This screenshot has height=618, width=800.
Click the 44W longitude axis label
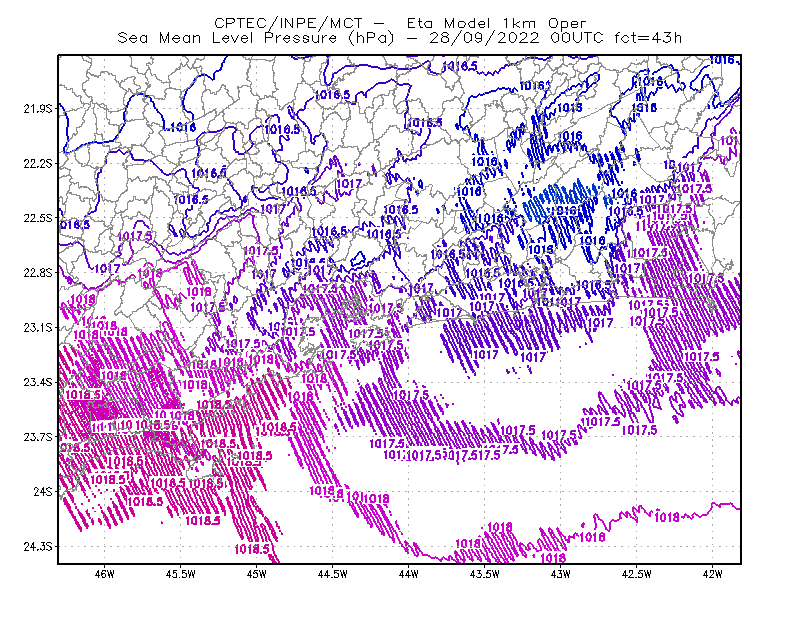pos(409,574)
